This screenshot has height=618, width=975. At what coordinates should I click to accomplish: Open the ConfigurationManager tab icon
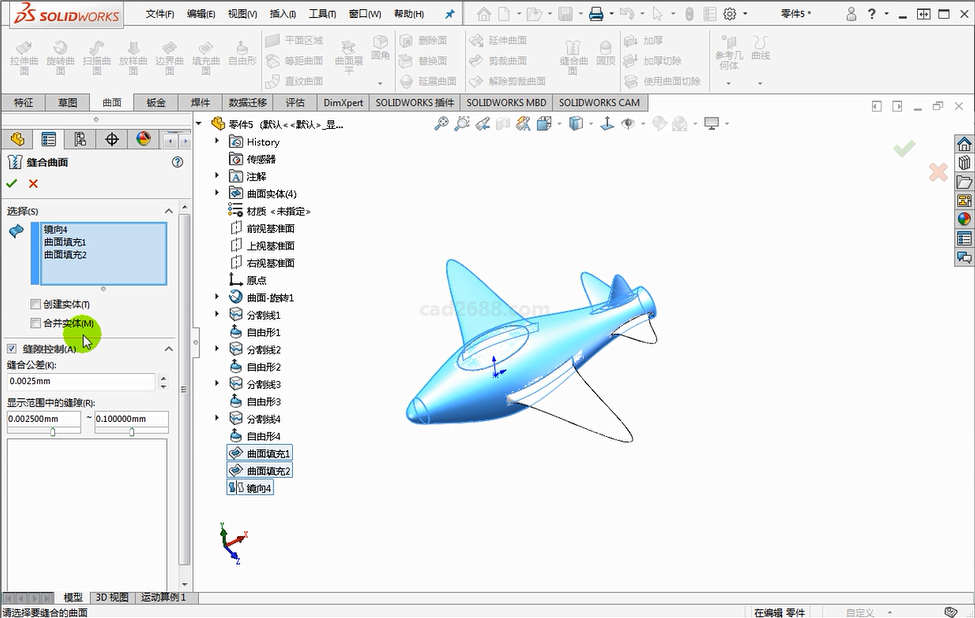pos(80,139)
